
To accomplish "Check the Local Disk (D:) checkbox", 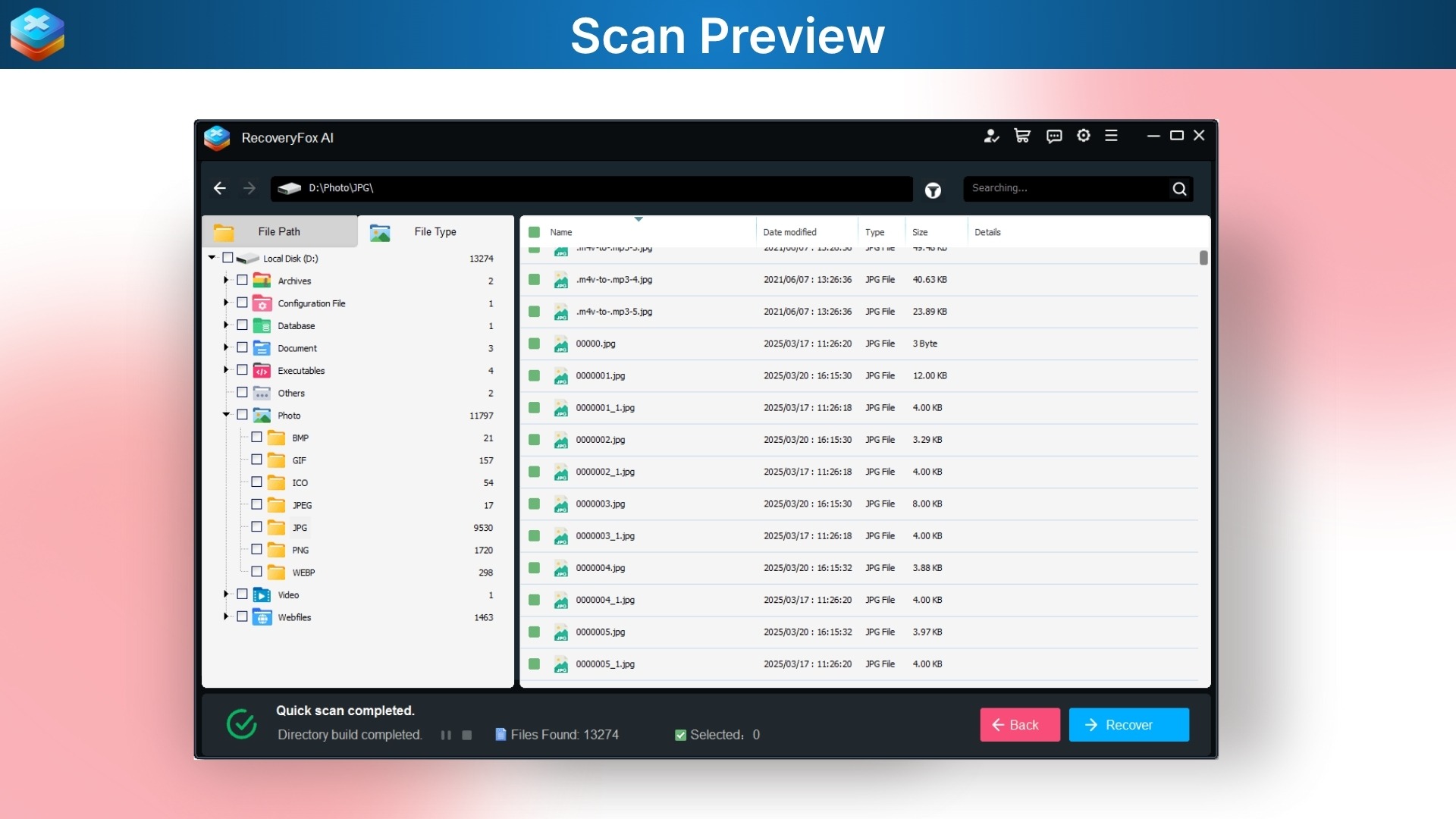I will click(228, 258).
